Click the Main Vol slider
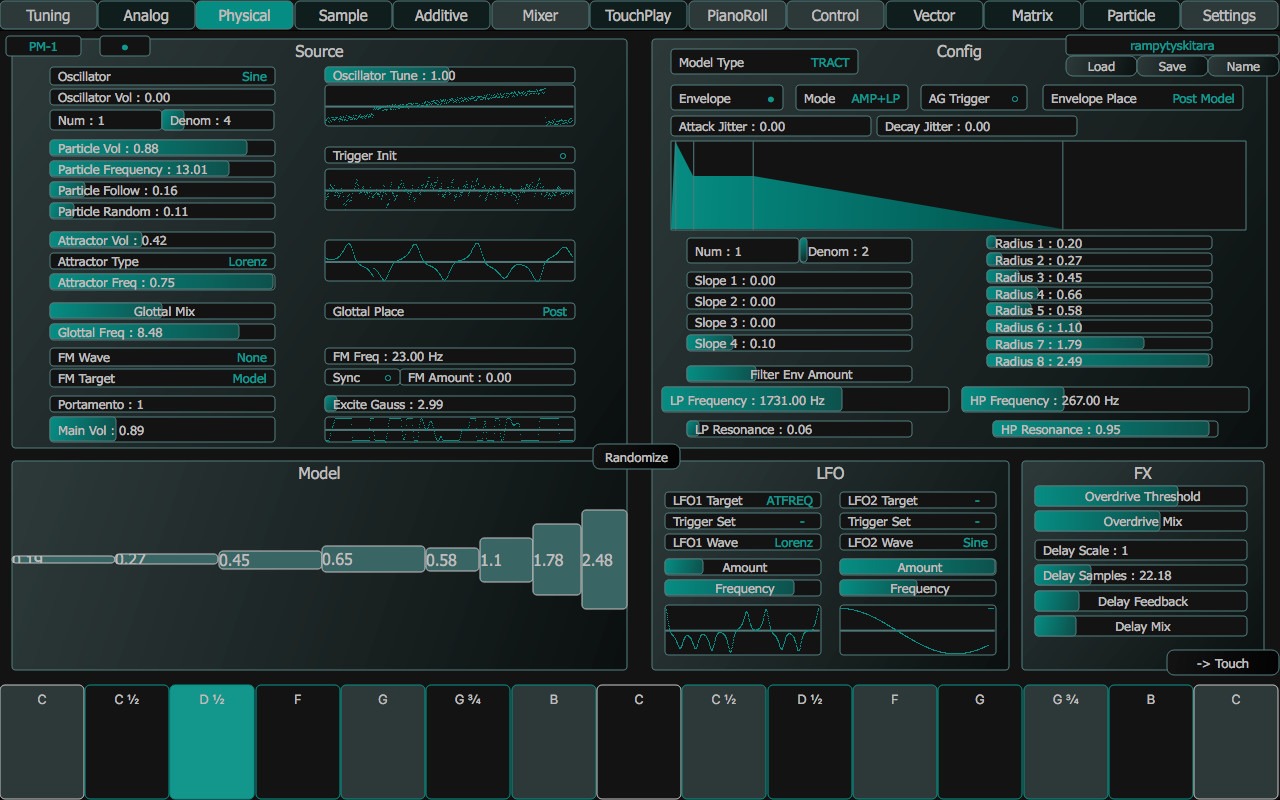Screen dimensions: 1280x800 (162, 428)
